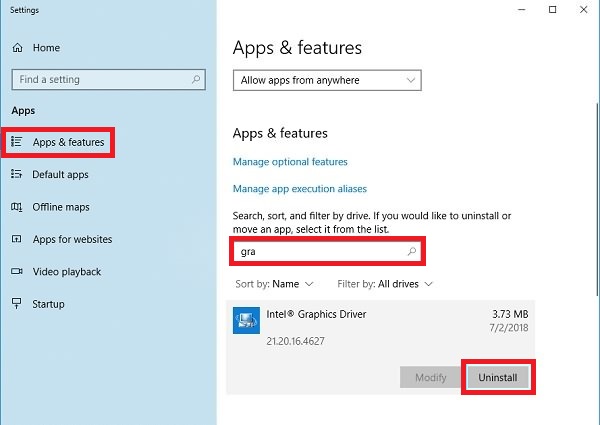The image size is (600, 425).
Task: Expand the Filter by All drives dropdown
Action: coord(385,284)
